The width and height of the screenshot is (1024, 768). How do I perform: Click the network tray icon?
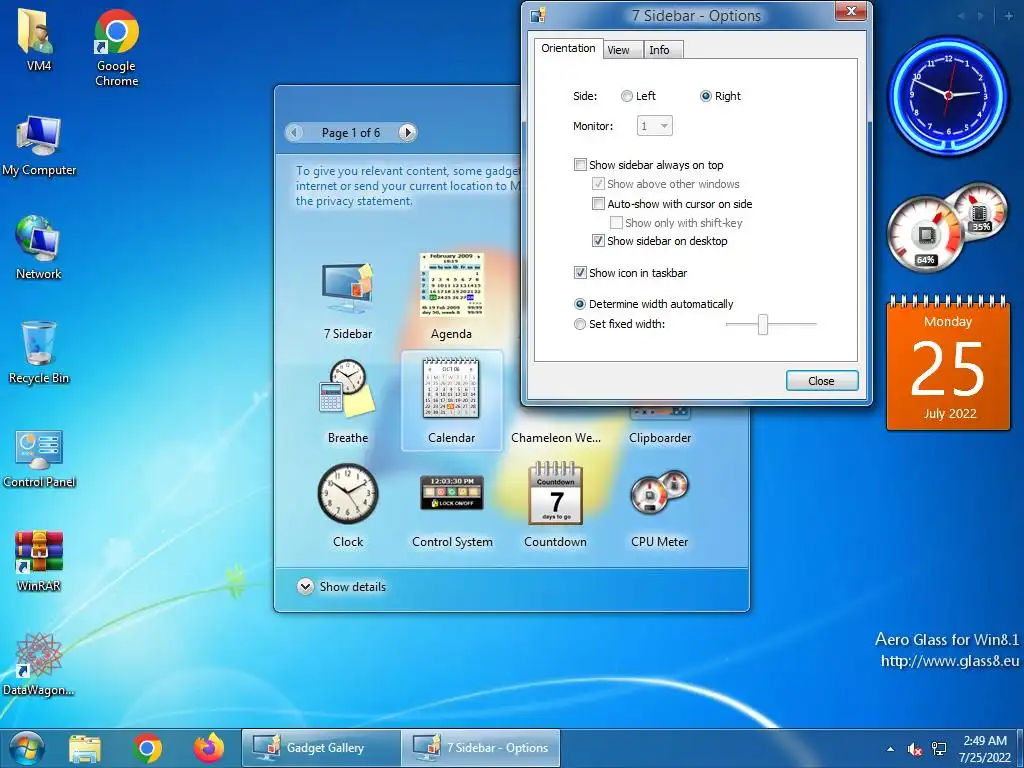(939, 749)
